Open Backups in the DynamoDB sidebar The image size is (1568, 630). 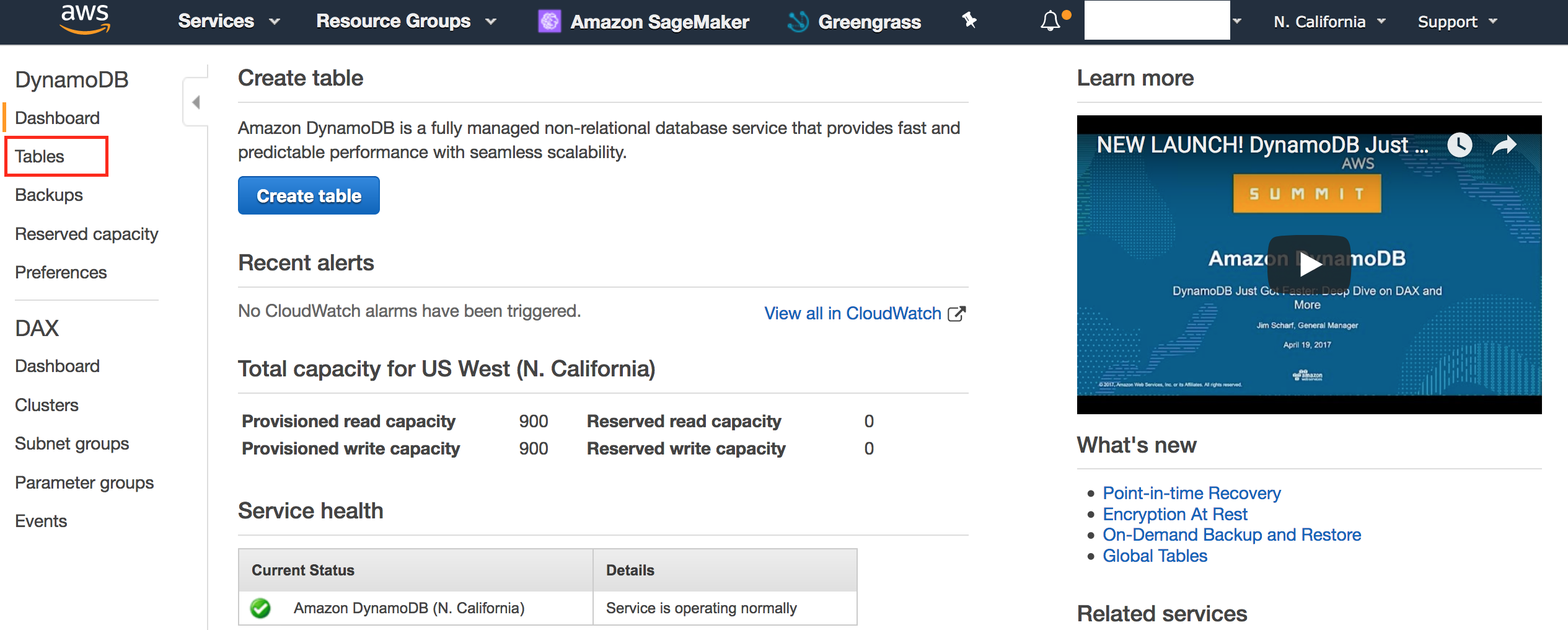point(49,195)
